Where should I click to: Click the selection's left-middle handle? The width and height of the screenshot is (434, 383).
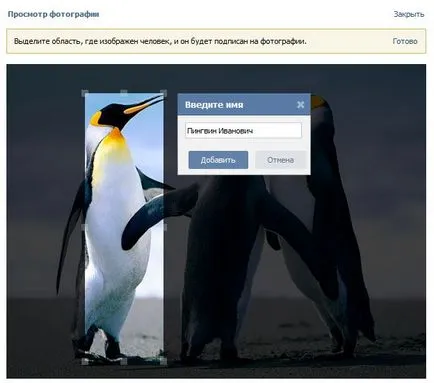tap(84, 227)
